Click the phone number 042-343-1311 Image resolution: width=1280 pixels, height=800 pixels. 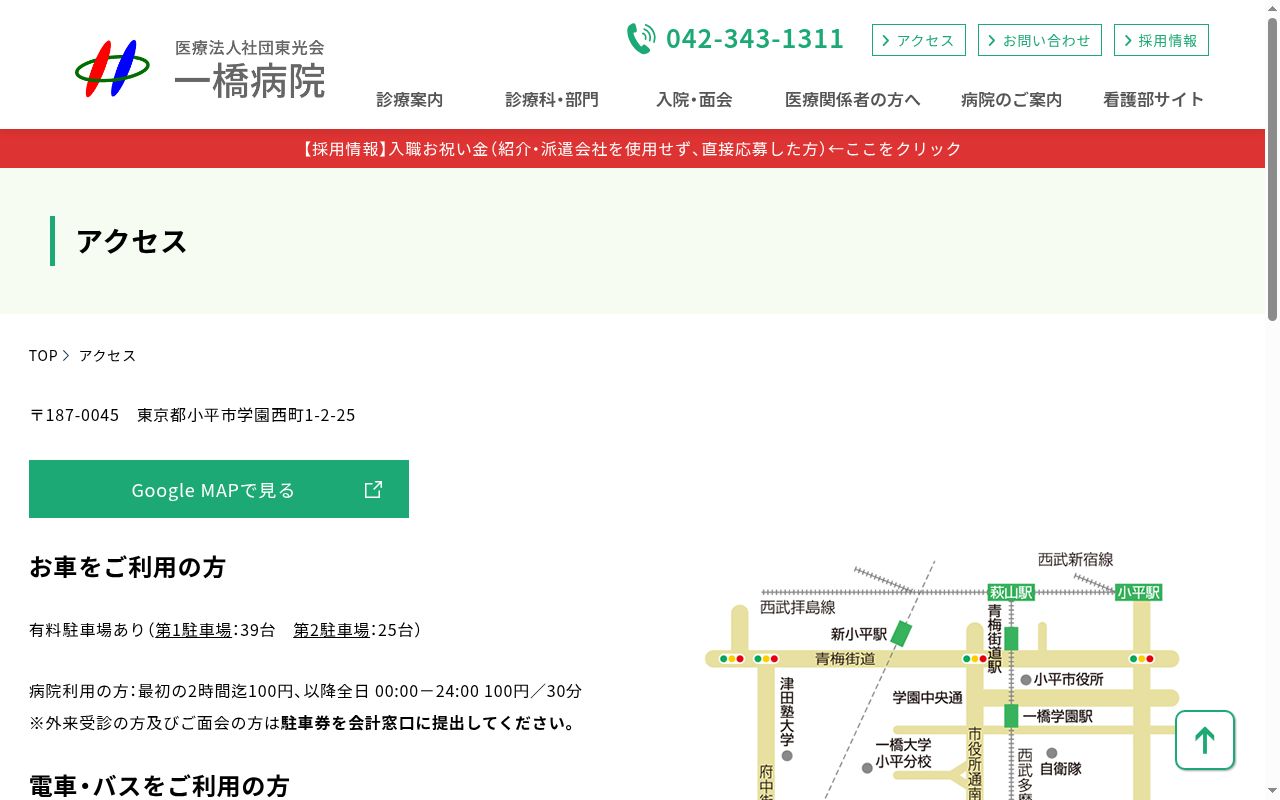[755, 38]
